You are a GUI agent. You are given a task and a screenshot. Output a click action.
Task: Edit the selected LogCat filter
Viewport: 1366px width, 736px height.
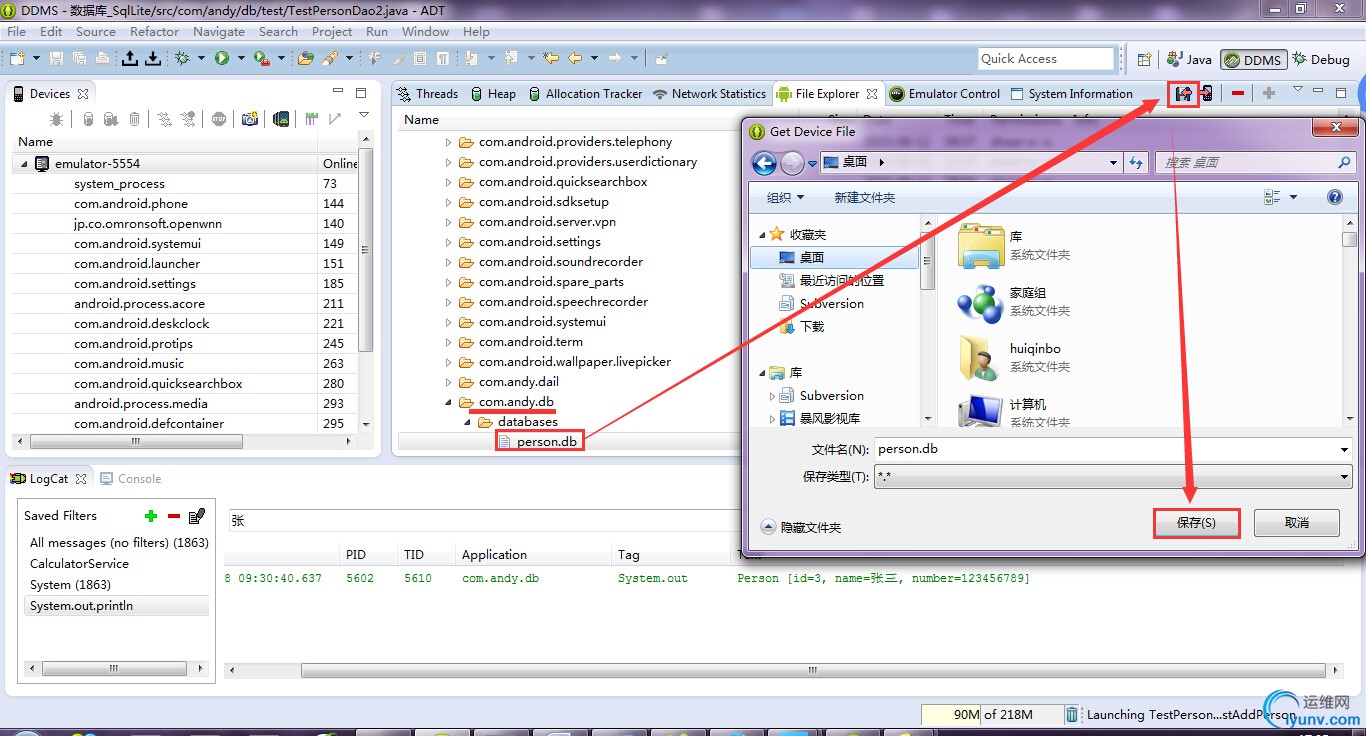pyautogui.click(x=197, y=516)
